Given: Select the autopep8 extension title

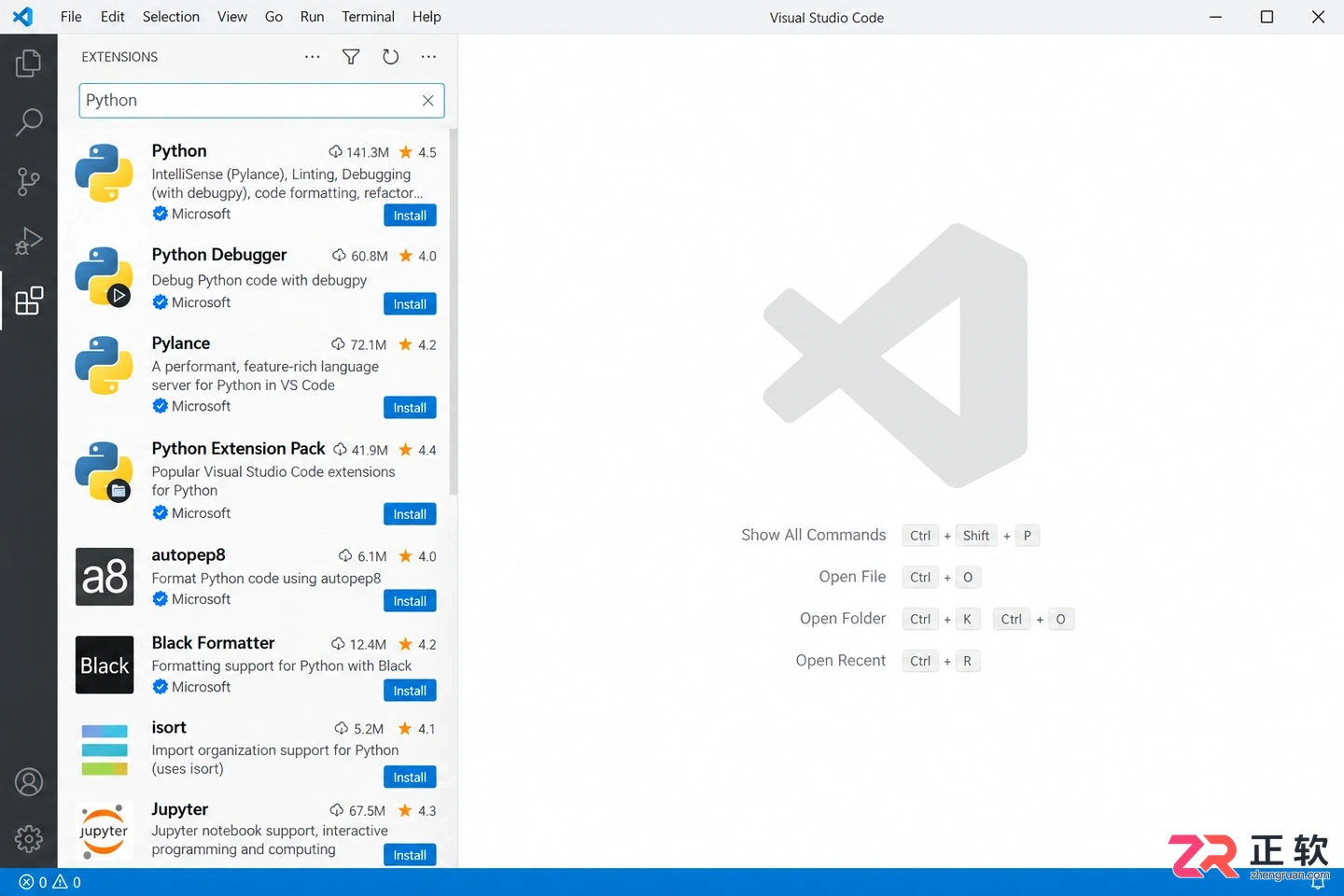Looking at the screenshot, I should pos(189,555).
